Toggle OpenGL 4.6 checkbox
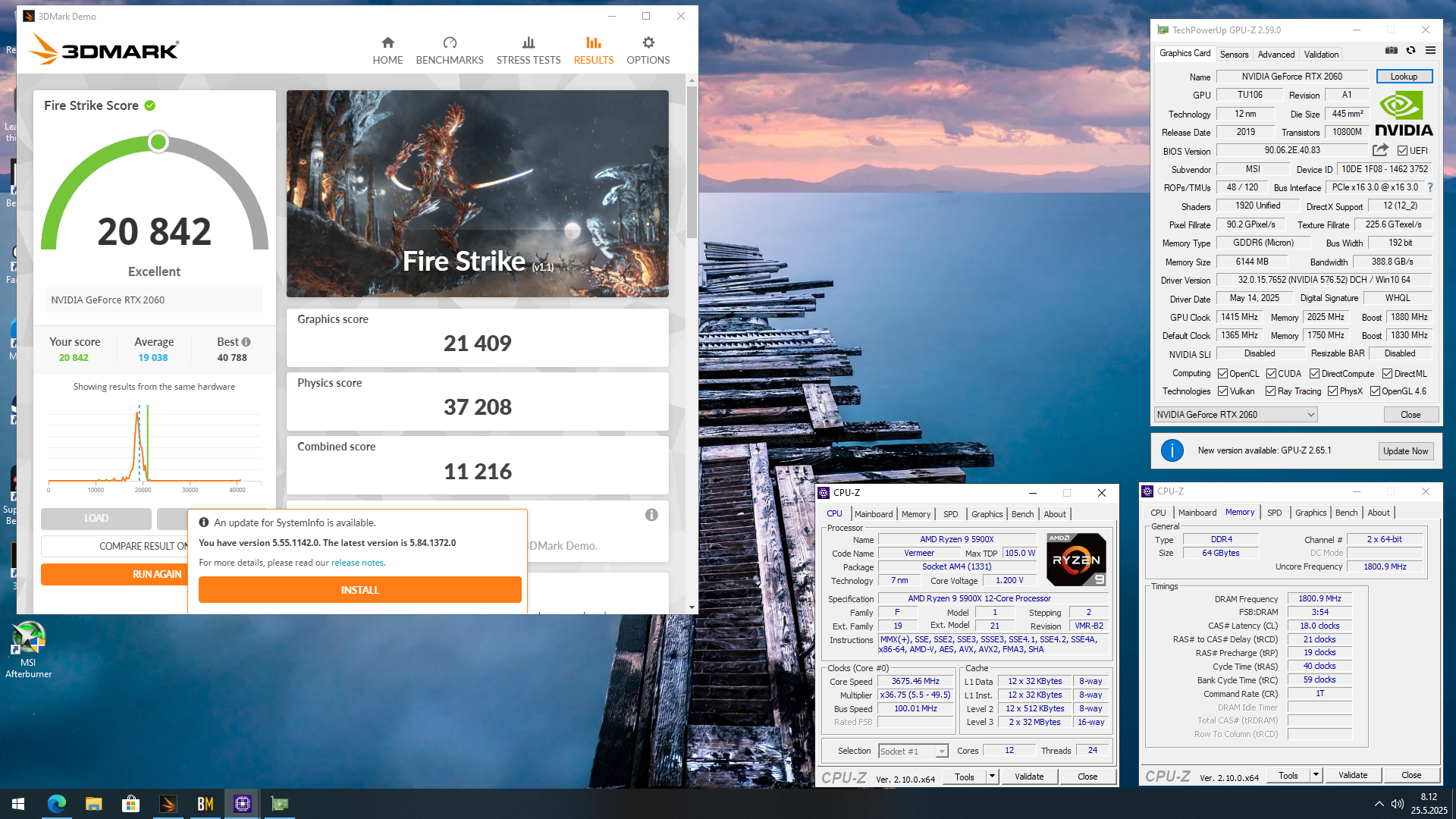 pyautogui.click(x=1375, y=391)
